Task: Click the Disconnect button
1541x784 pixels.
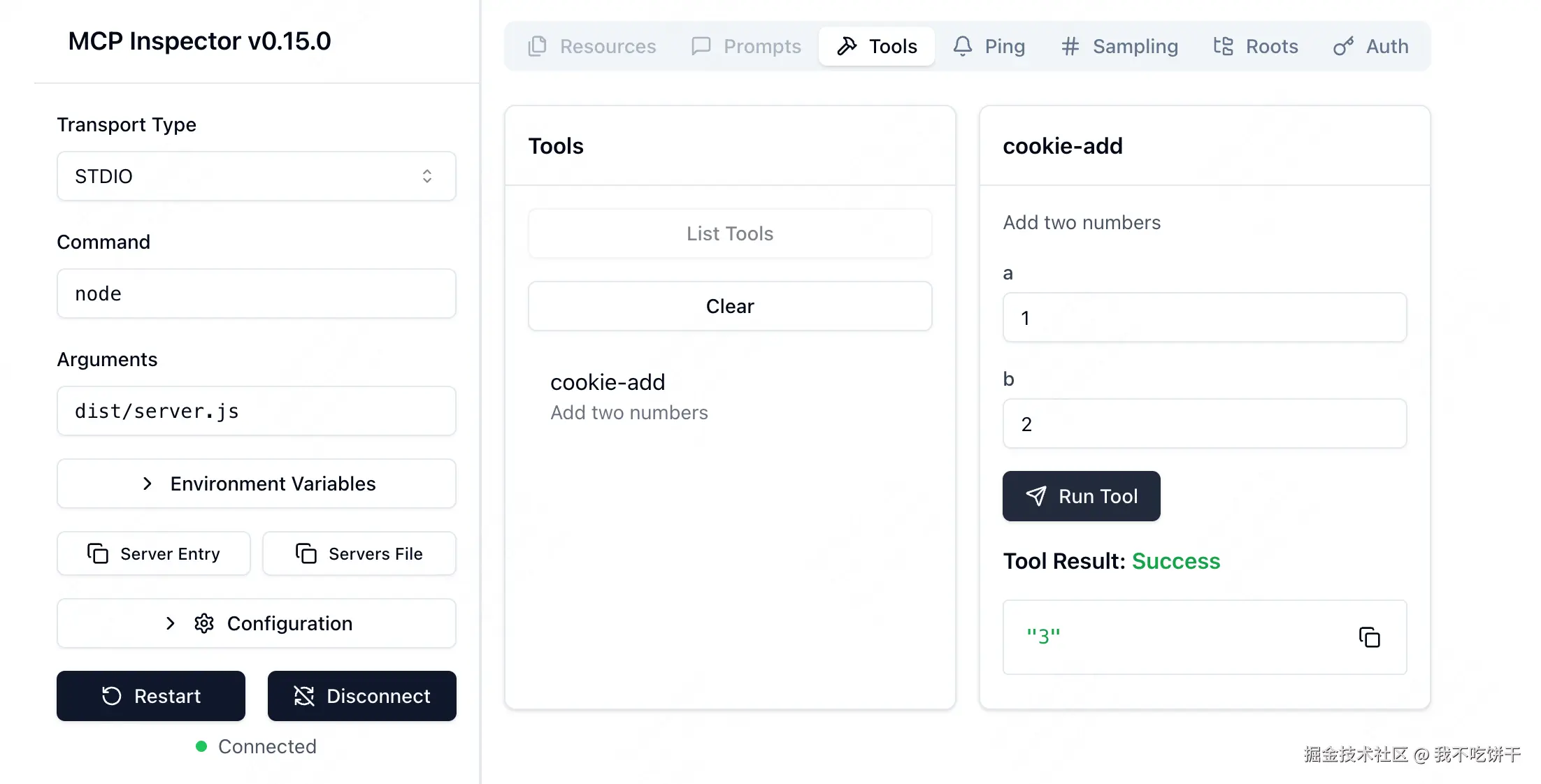Action: (x=361, y=696)
